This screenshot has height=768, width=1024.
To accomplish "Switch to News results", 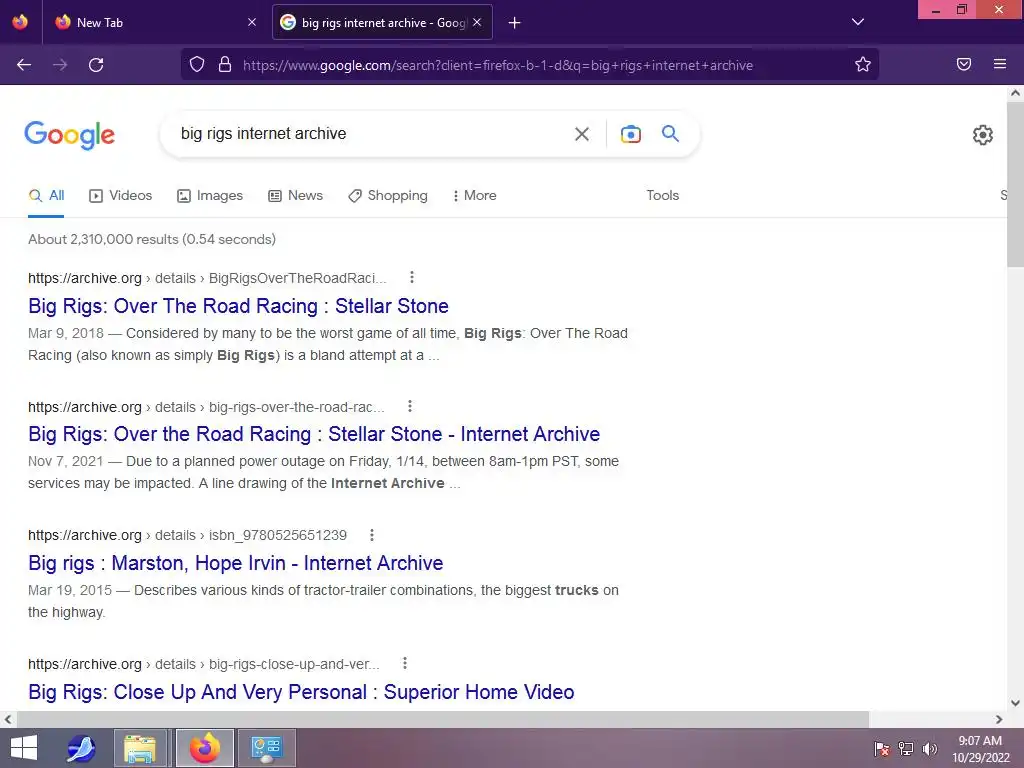I will [x=296, y=195].
